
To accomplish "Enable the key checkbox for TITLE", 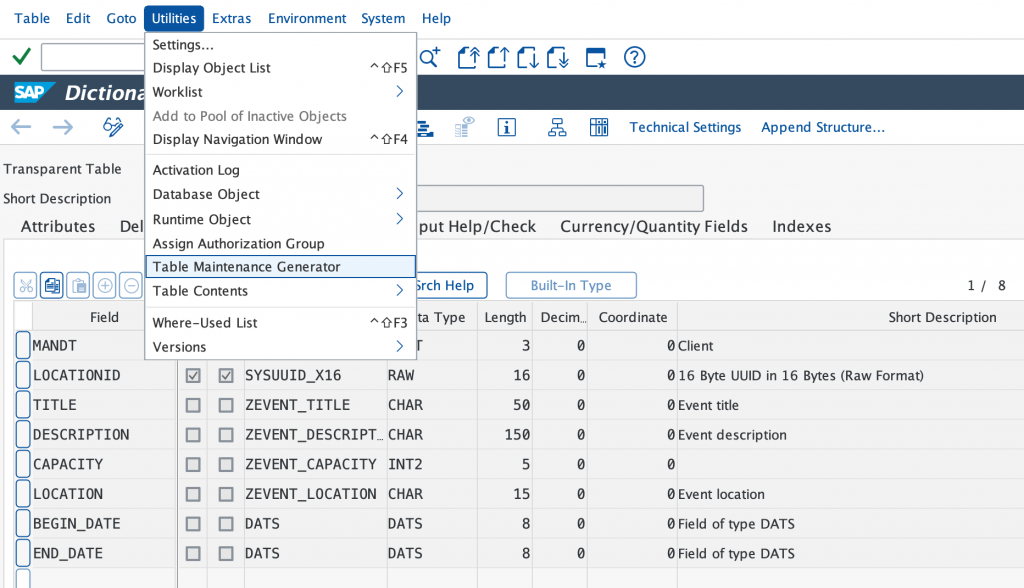I will coord(193,404).
